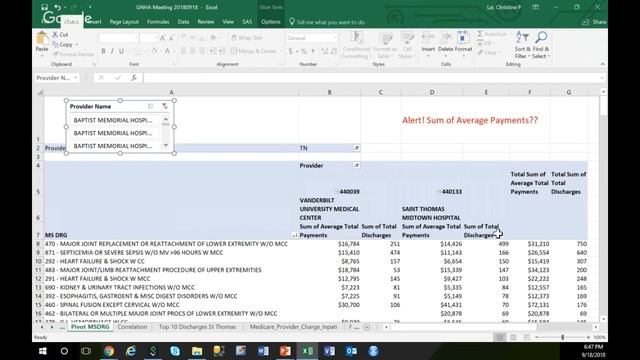
Task: Open the SAS ribbon tab
Action: pyautogui.click(x=247, y=22)
